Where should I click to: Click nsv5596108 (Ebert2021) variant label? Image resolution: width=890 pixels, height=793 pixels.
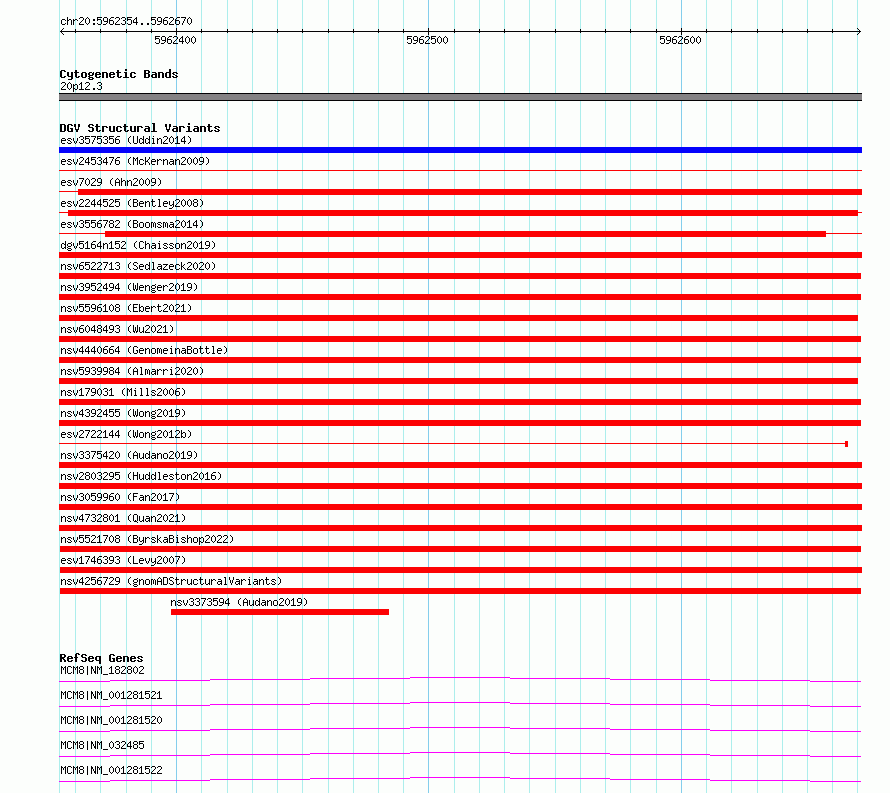point(126,308)
